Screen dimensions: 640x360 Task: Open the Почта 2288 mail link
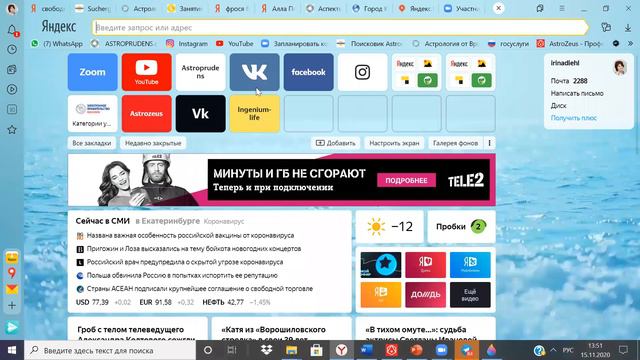pyautogui.click(x=569, y=81)
